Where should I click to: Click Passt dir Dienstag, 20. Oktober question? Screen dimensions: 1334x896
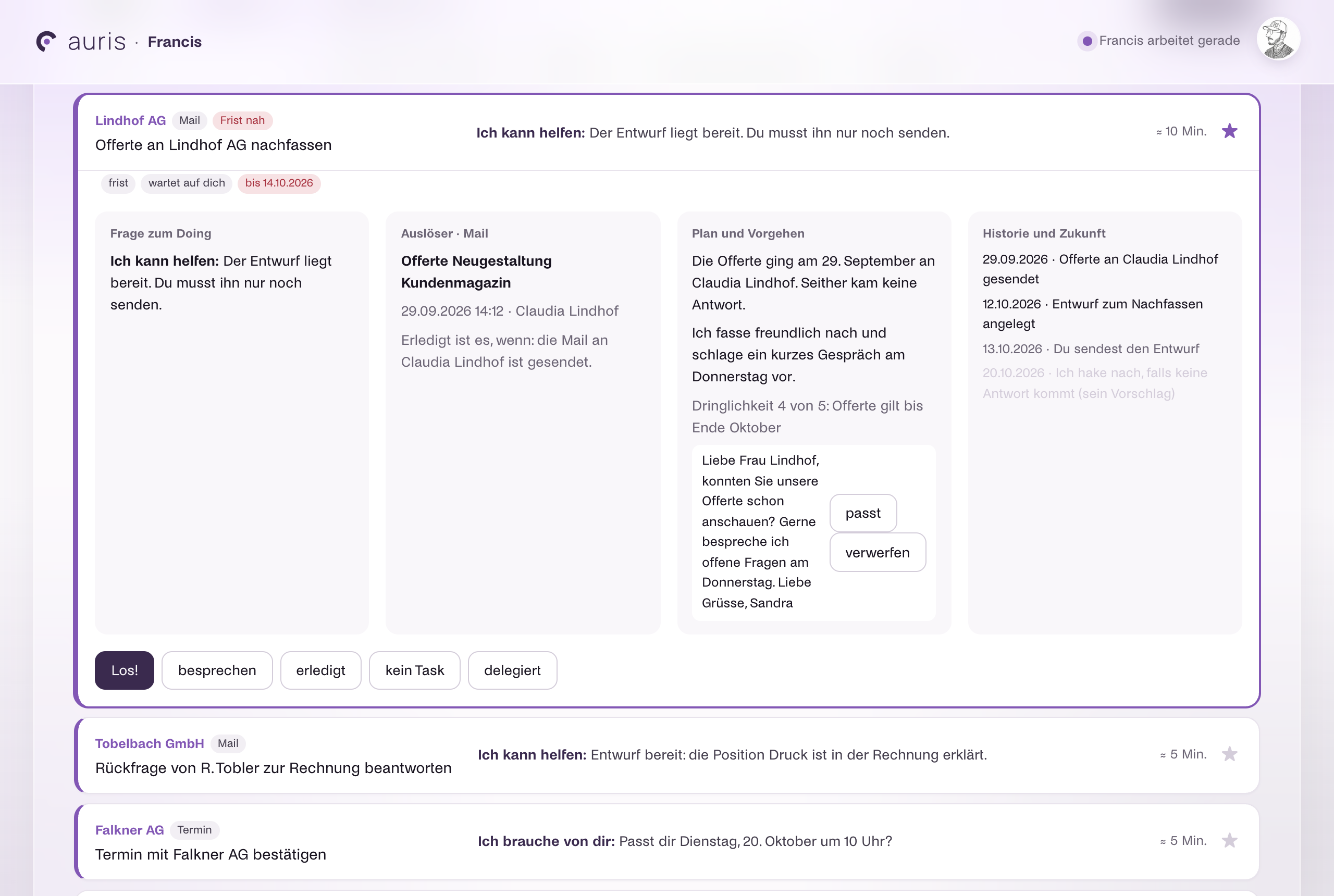755,841
